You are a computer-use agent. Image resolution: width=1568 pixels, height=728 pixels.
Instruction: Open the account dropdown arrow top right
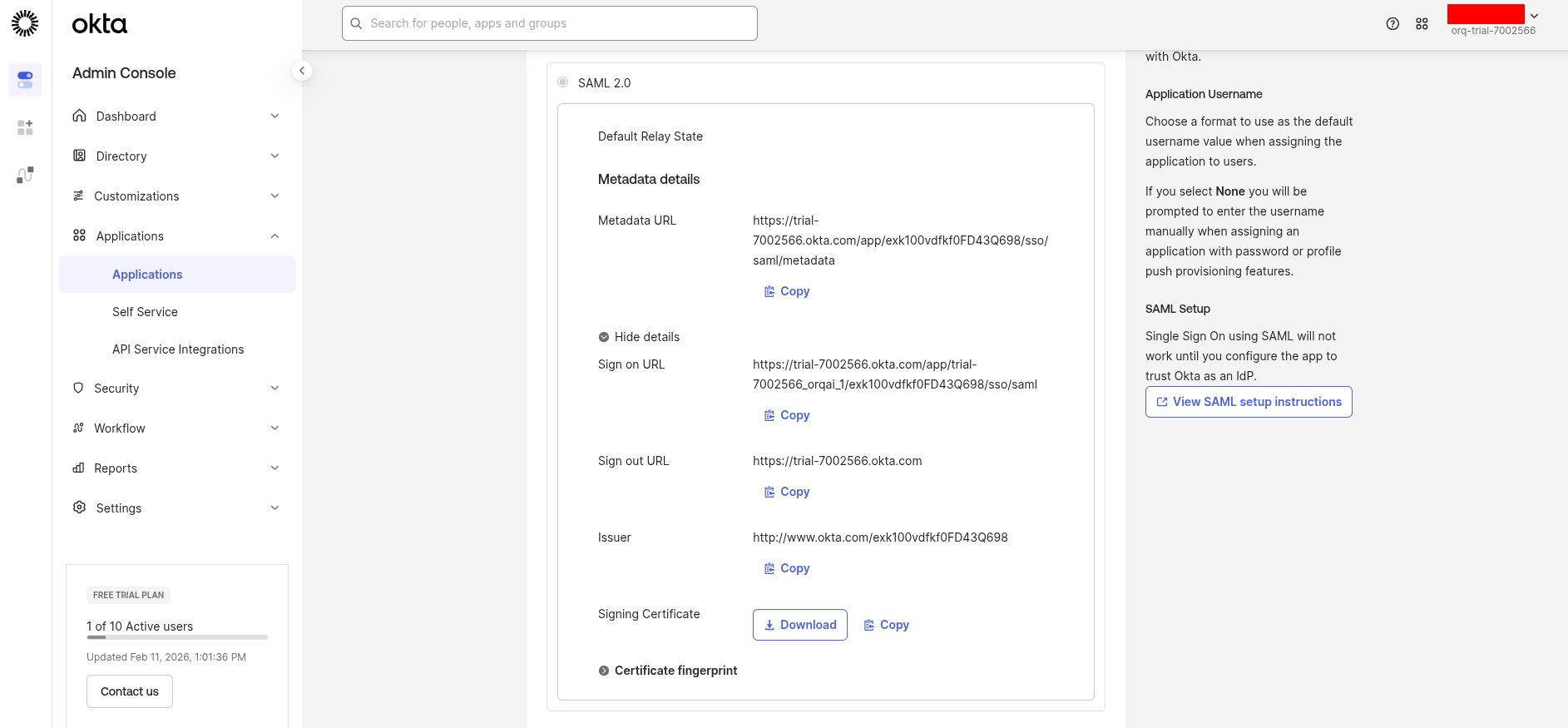(1534, 16)
